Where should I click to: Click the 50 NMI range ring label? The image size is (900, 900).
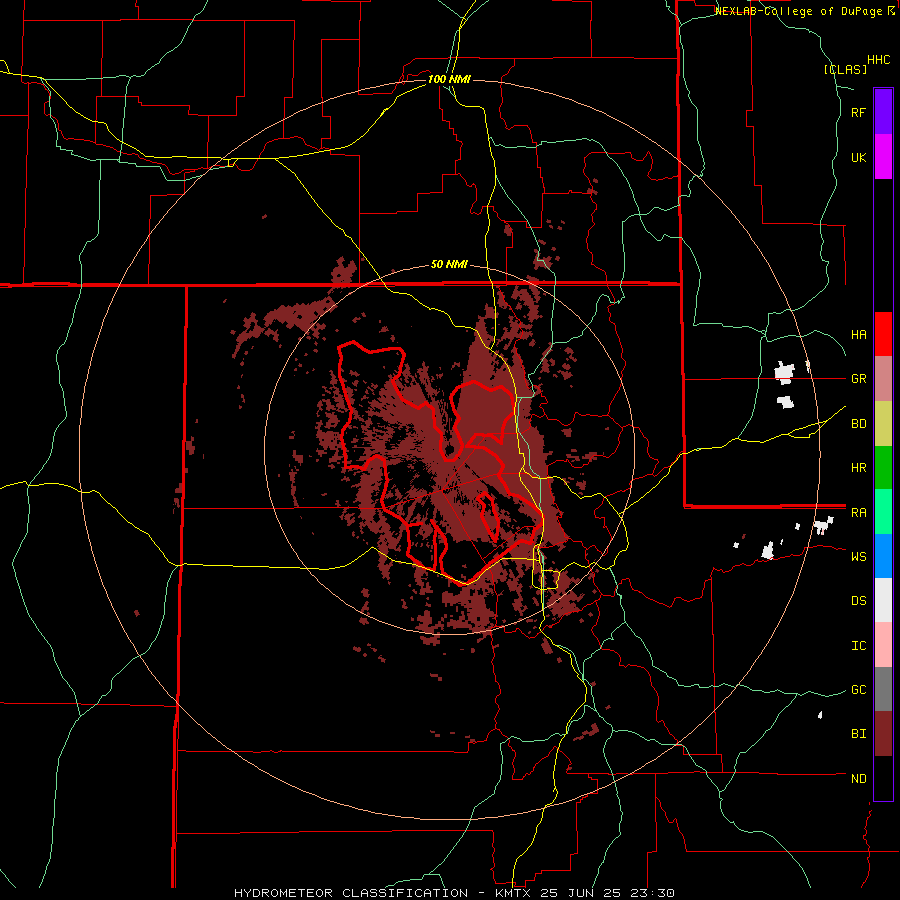[449, 265]
